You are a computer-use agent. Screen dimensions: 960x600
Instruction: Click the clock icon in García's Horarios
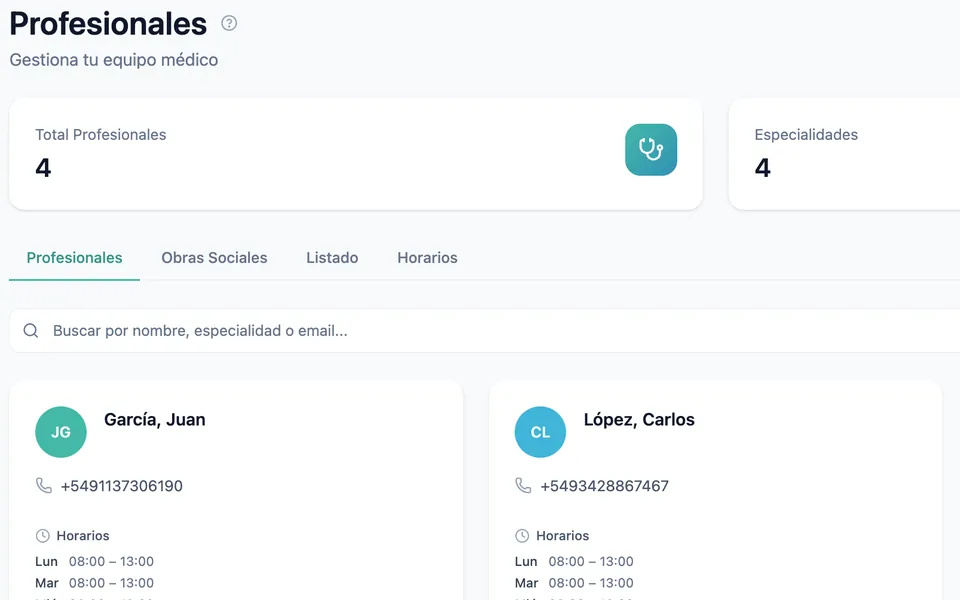tap(42, 536)
